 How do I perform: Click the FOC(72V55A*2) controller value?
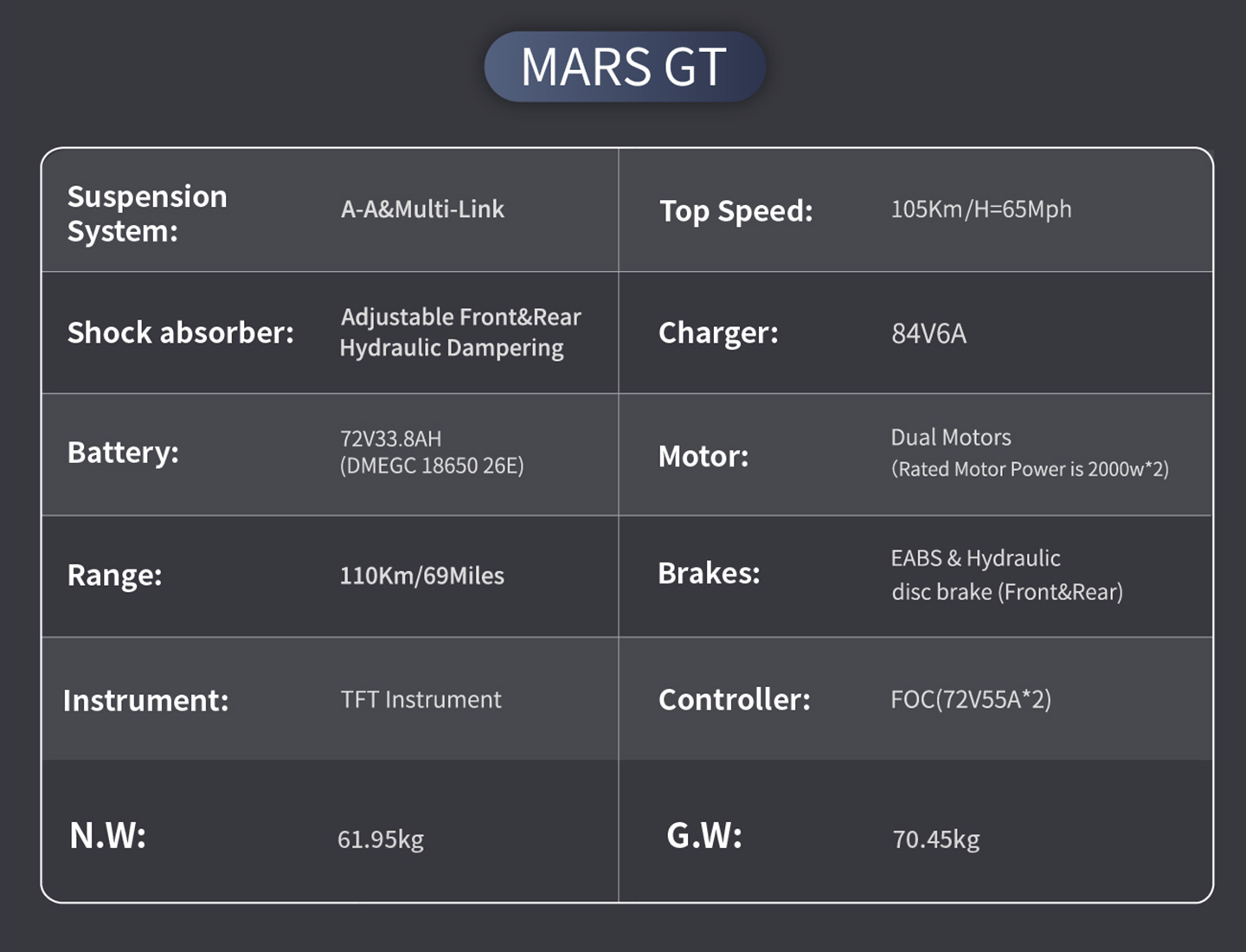click(970, 699)
